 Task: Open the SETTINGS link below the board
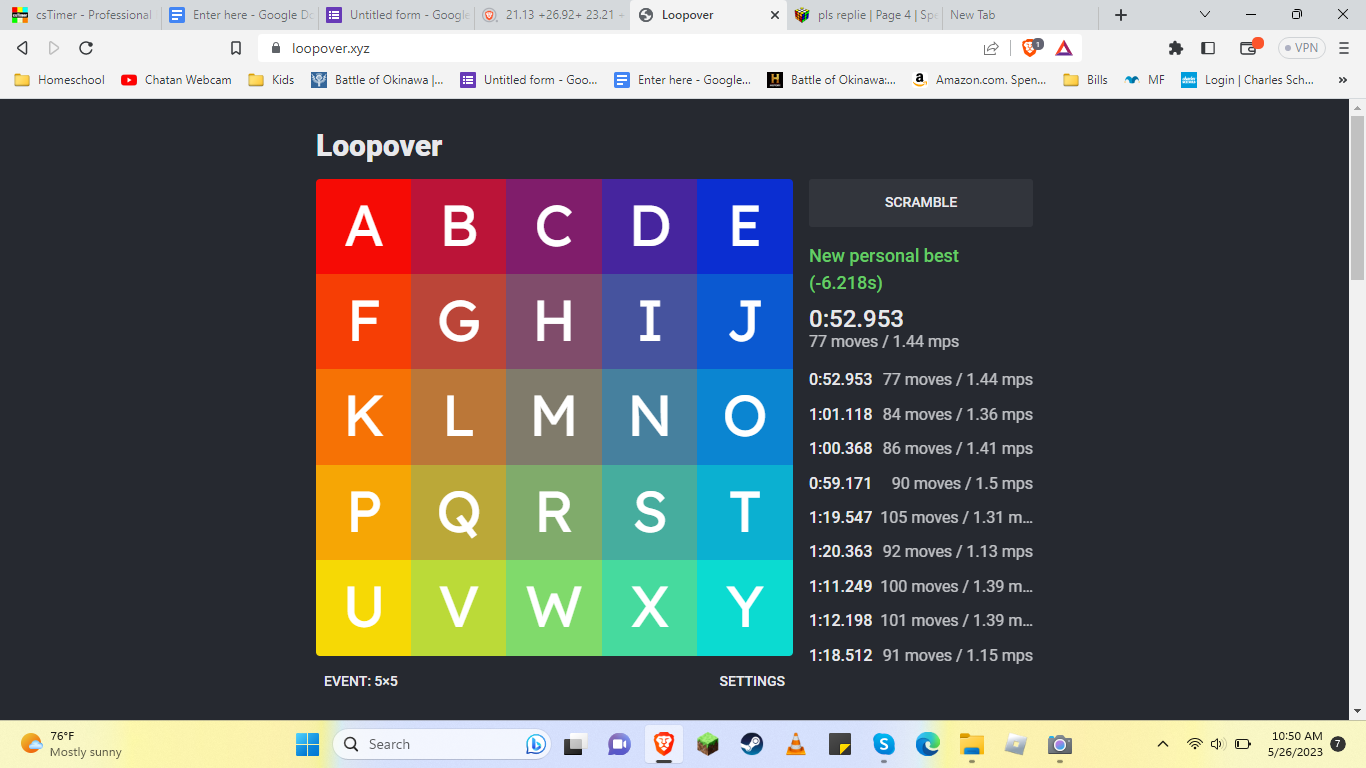(752, 681)
